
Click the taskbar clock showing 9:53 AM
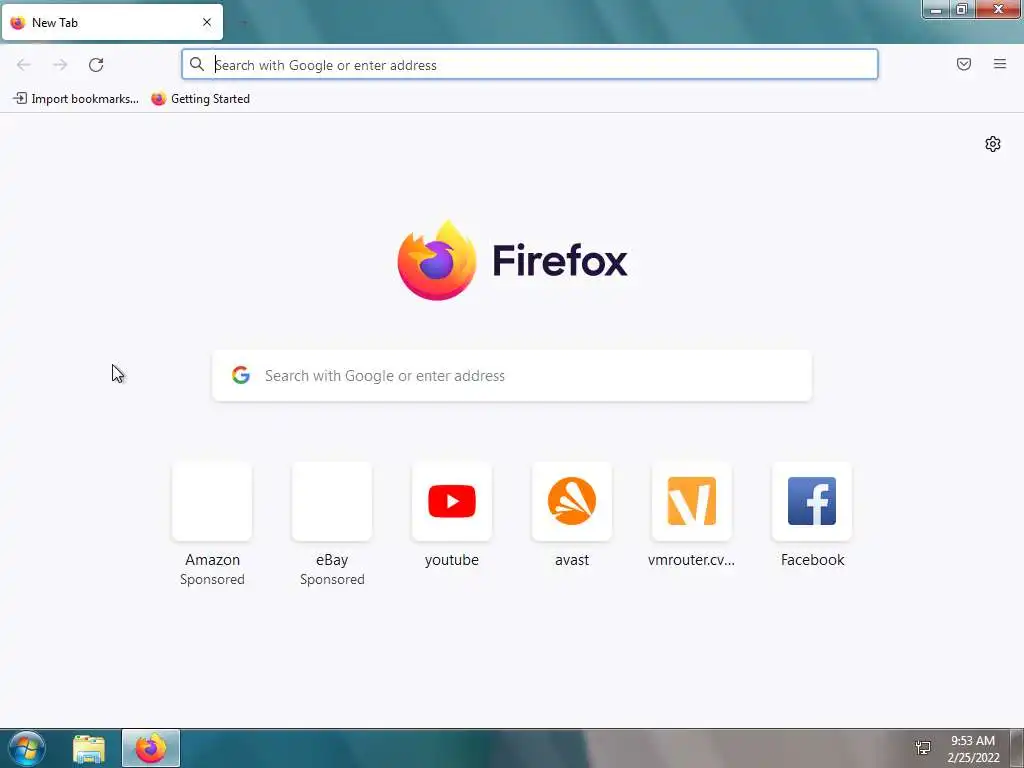(973, 748)
